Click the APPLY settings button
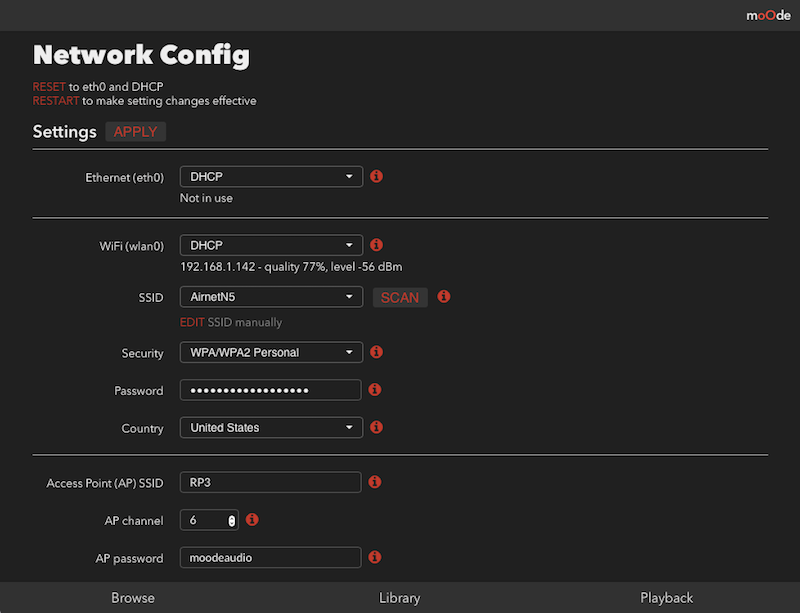Image resolution: width=800 pixels, height=613 pixels. (x=136, y=132)
